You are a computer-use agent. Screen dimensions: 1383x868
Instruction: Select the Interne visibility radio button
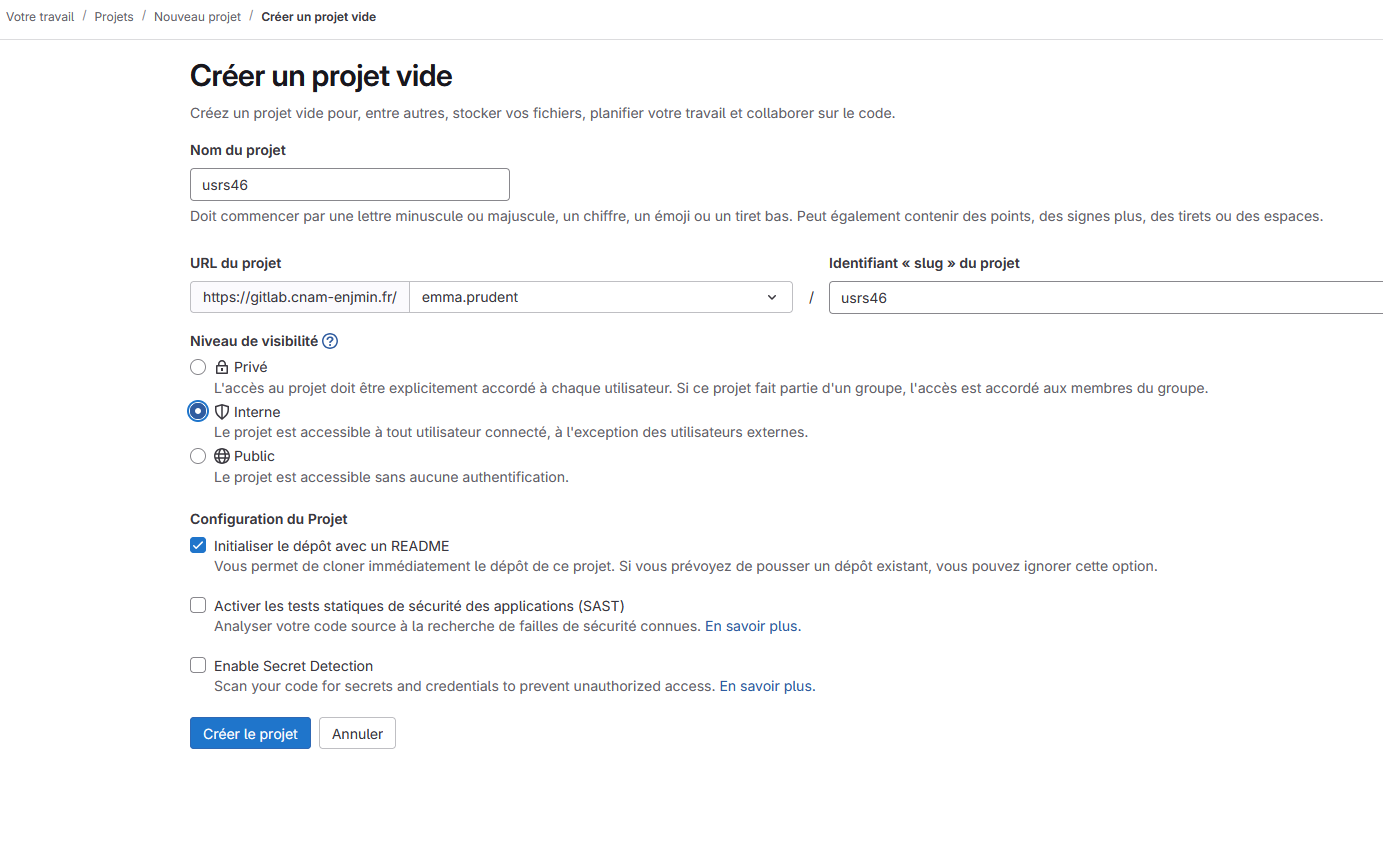tap(198, 411)
